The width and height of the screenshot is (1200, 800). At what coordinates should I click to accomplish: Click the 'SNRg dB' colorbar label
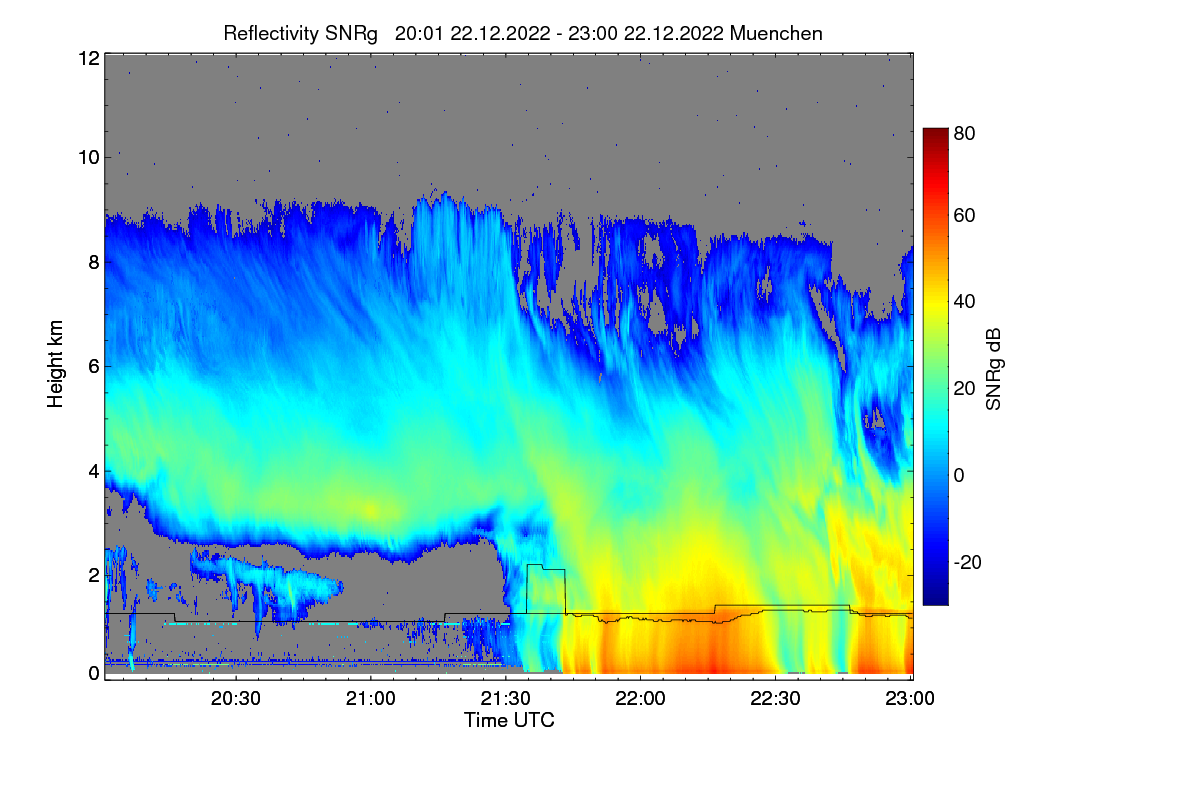pos(993,369)
